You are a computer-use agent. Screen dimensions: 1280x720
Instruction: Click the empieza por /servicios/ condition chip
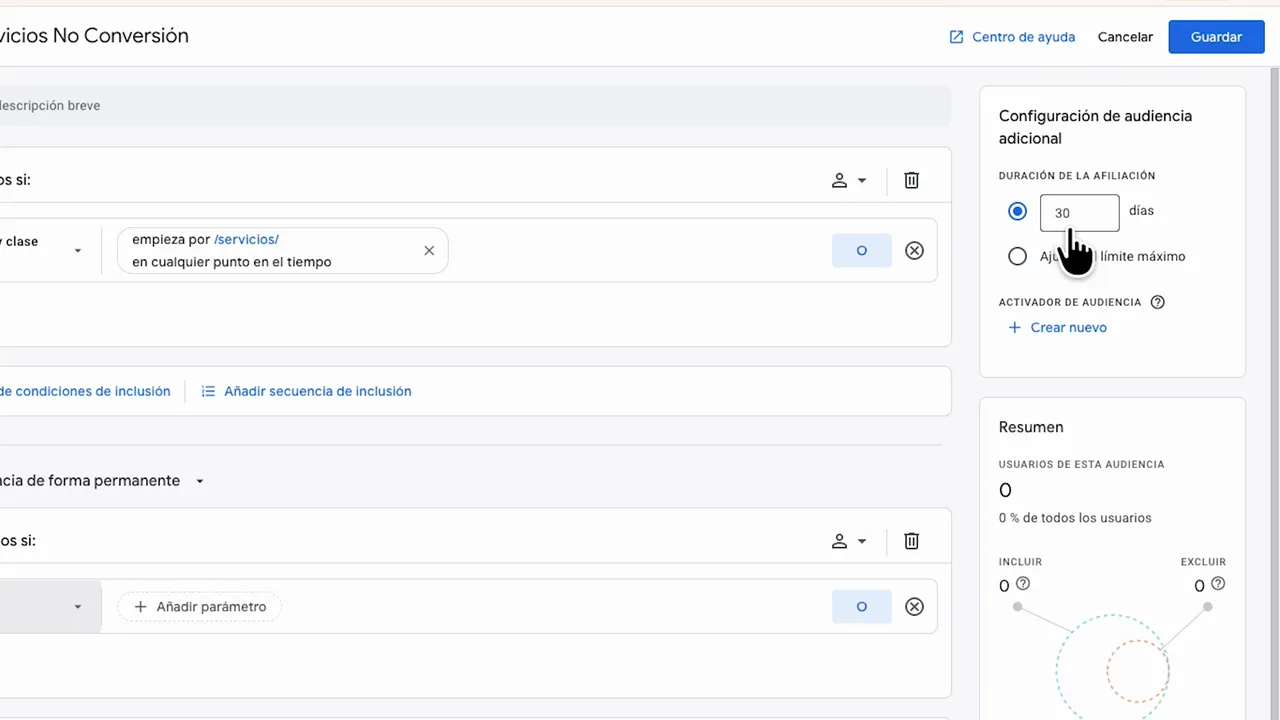[282, 251]
